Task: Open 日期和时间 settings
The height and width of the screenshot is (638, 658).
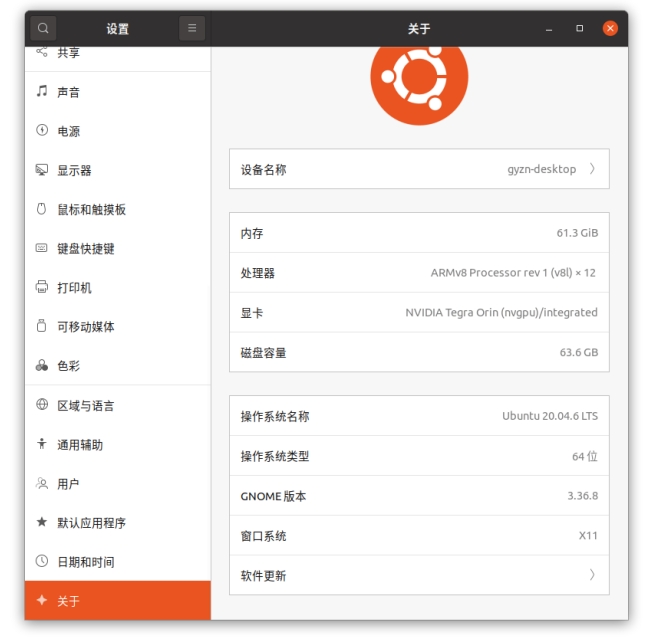Action: [118, 562]
